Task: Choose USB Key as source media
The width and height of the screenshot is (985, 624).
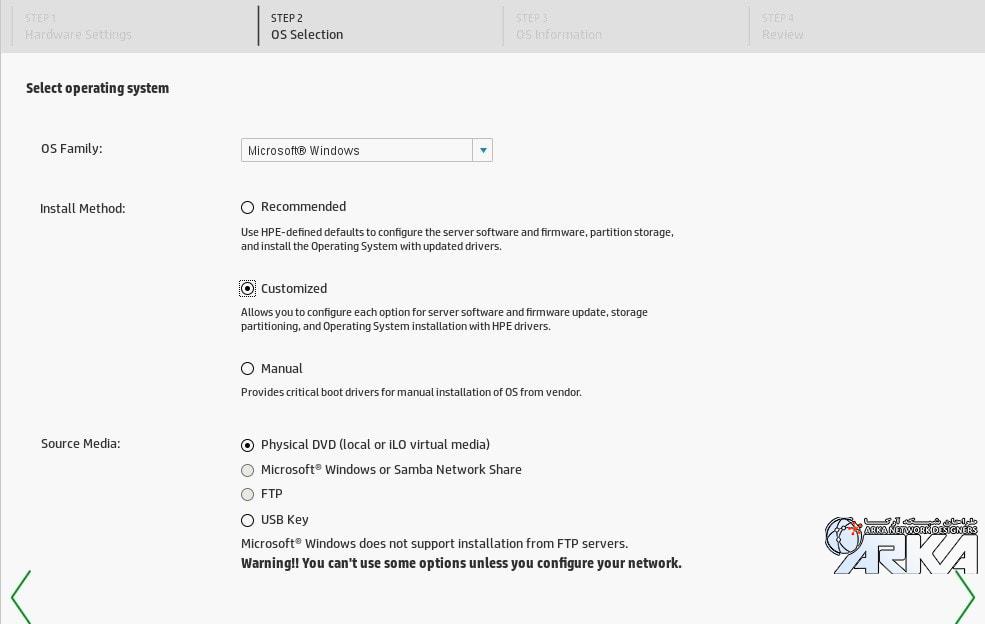Action: pos(248,520)
